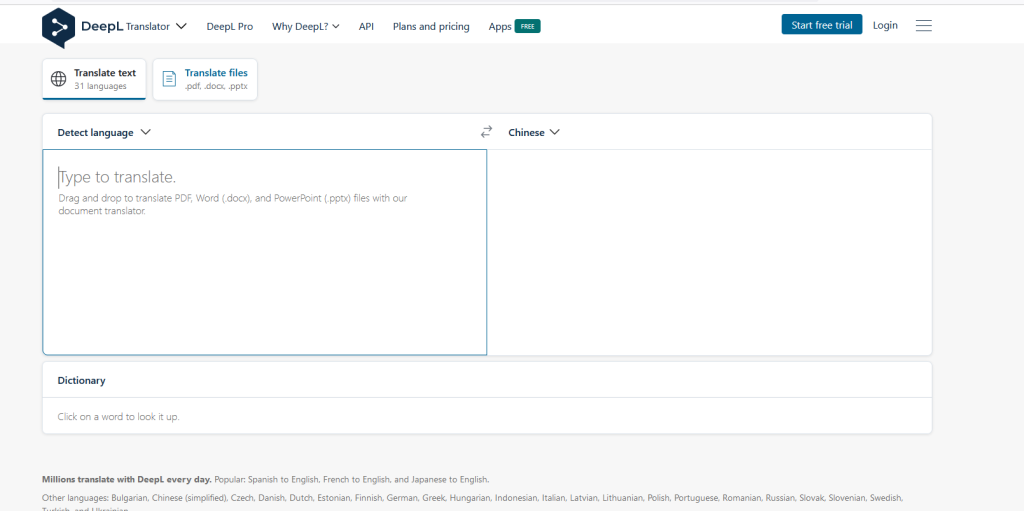This screenshot has height=511, width=1024.
Task: Open DeepL Pro in navigation bar
Action: pos(229,26)
